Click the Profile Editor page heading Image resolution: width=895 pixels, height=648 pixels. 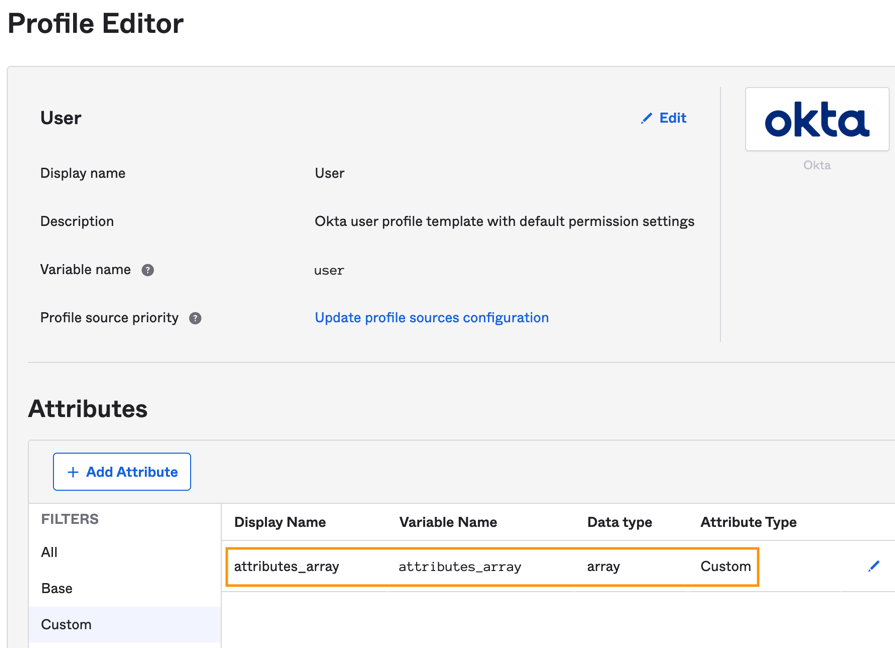point(96,24)
